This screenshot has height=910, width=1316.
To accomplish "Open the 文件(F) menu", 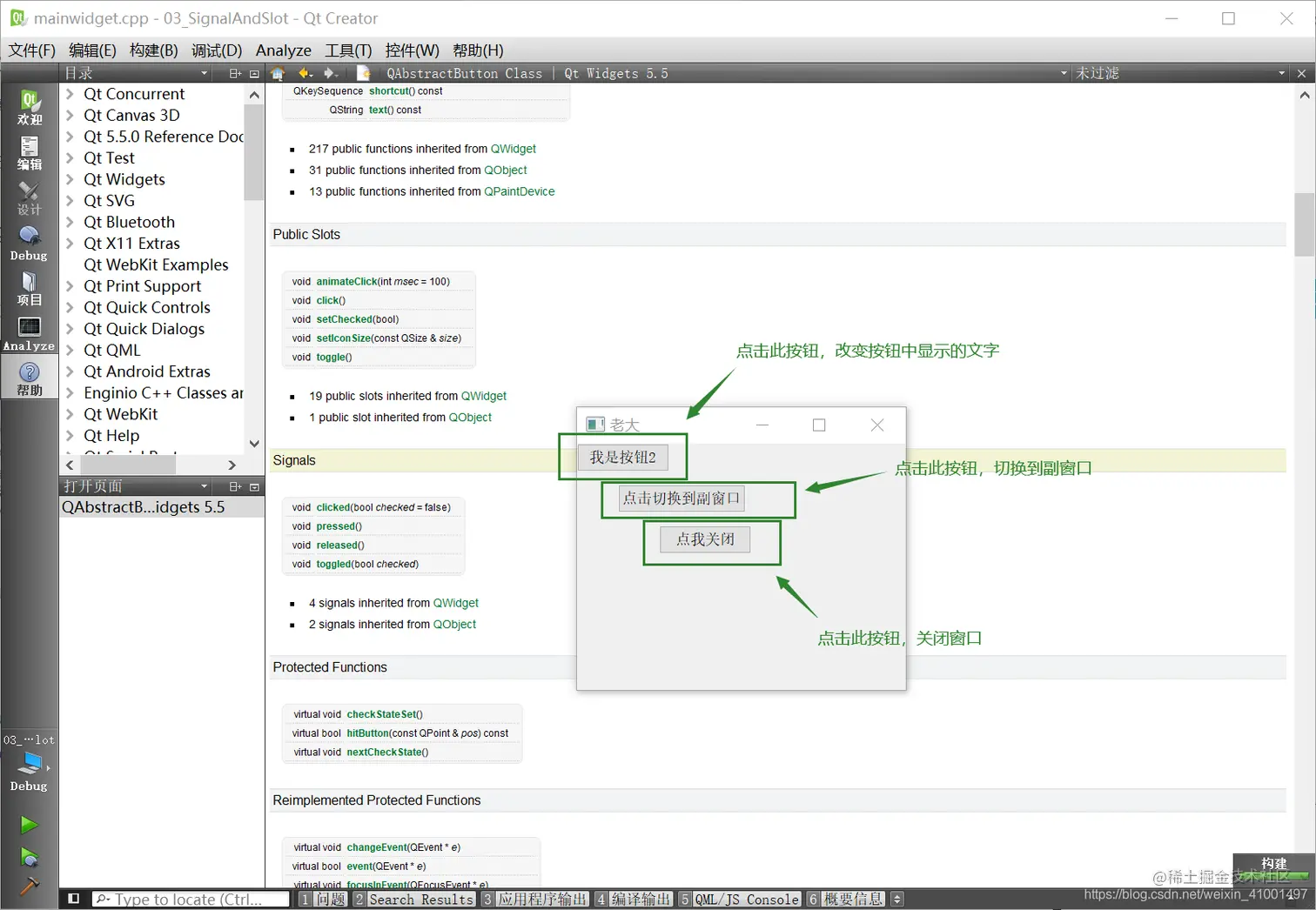I will point(31,50).
